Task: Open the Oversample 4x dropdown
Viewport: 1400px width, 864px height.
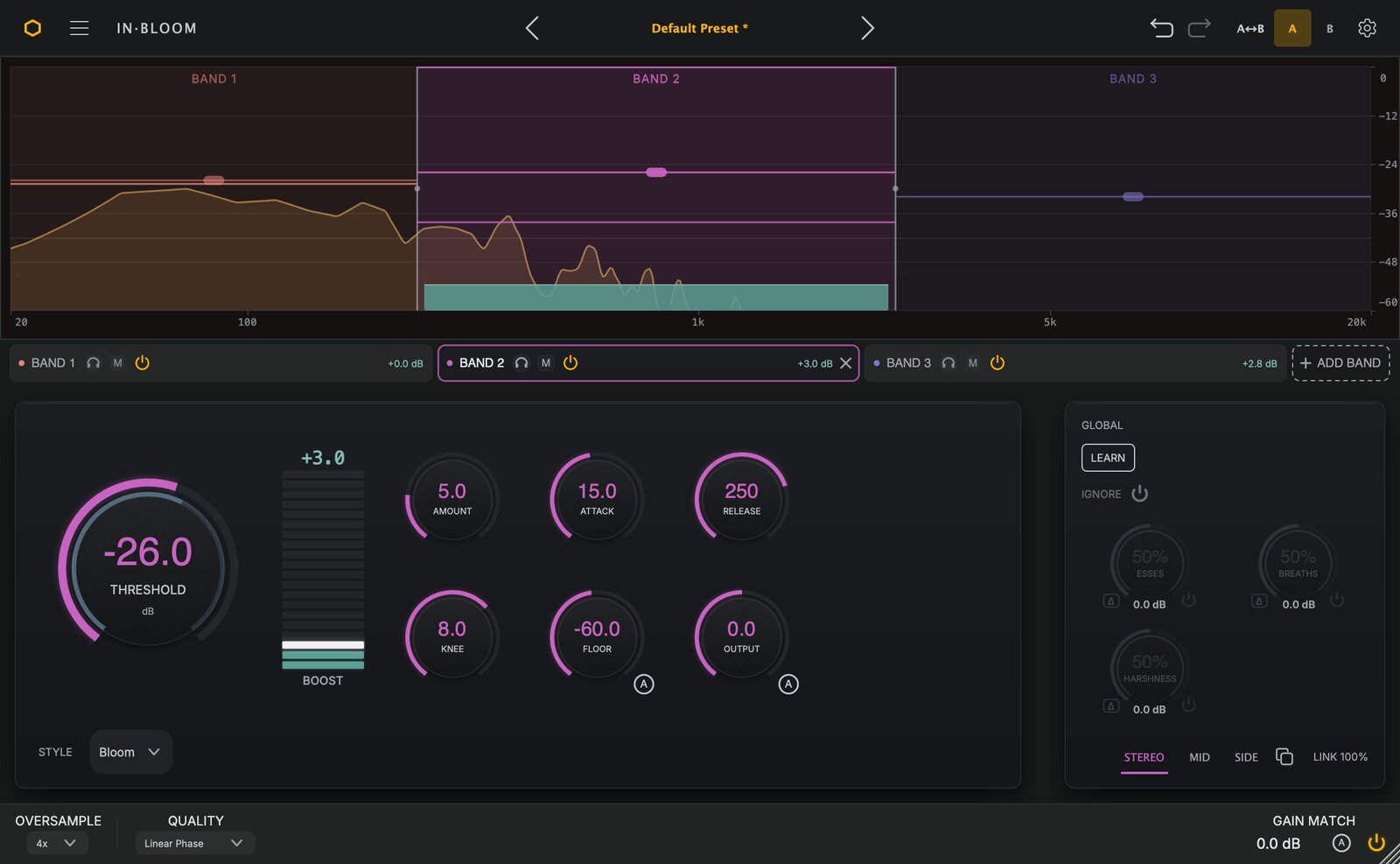Action: pyautogui.click(x=57, y=843)
